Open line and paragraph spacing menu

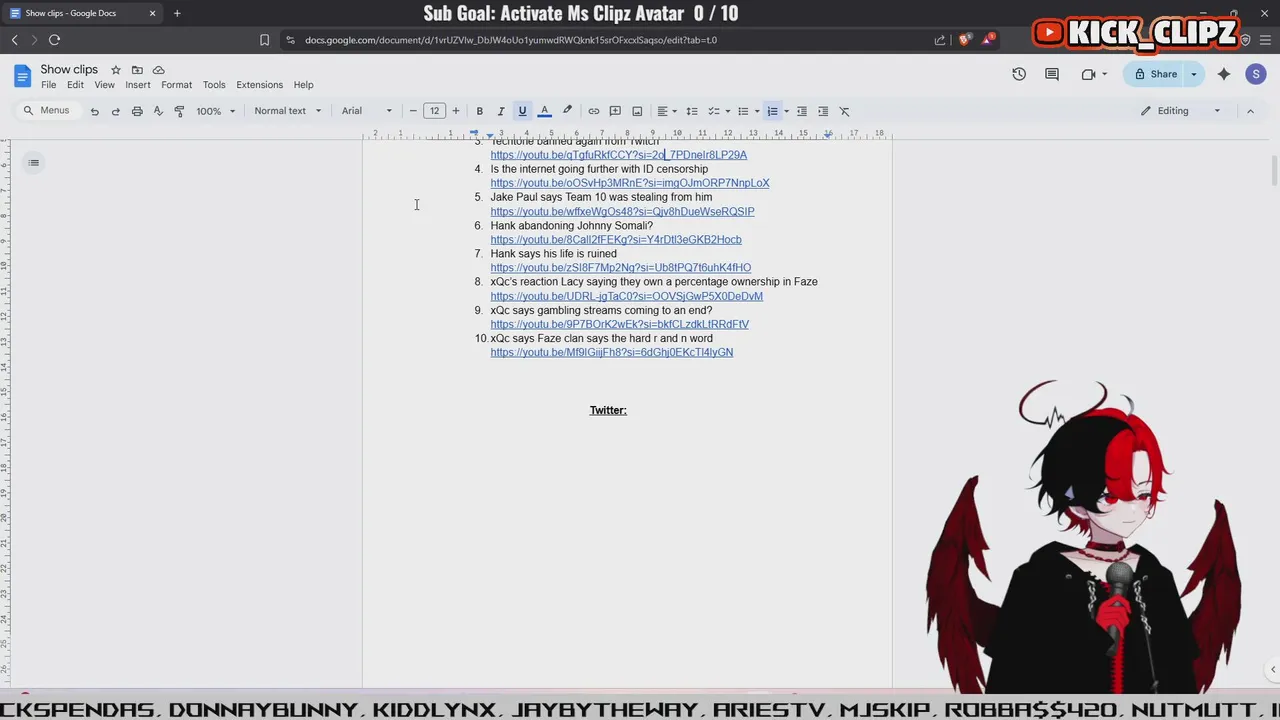[692, 111]
